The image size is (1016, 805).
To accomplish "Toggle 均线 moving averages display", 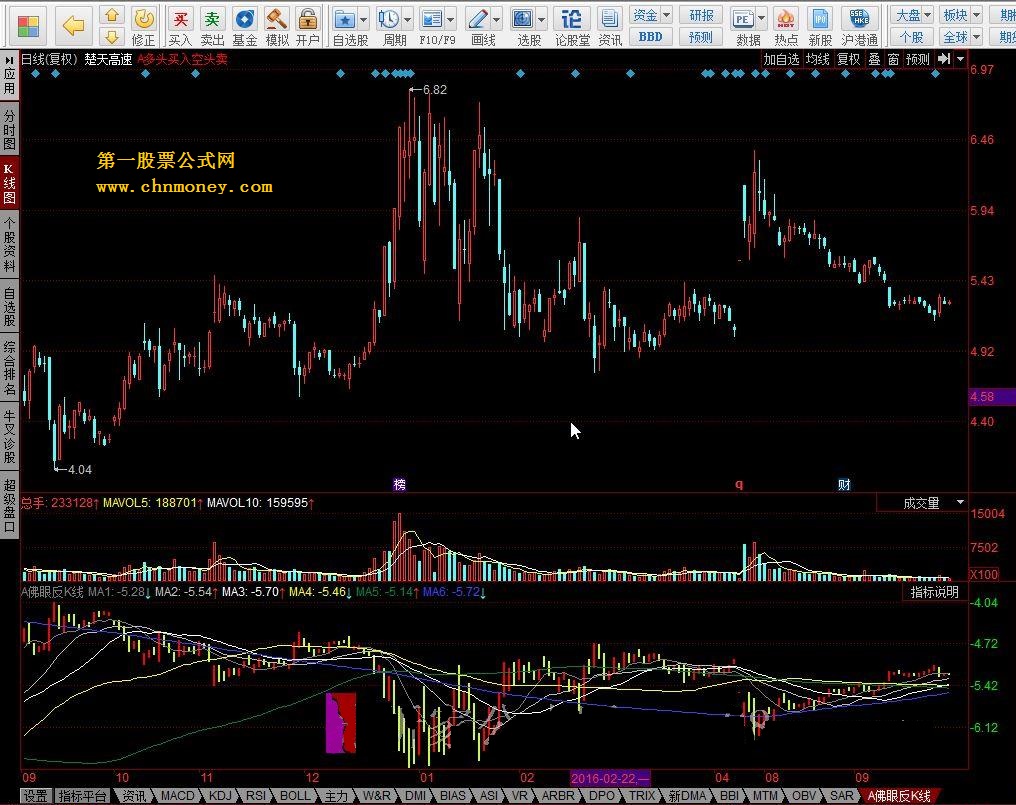I will (x=817, y=59).
